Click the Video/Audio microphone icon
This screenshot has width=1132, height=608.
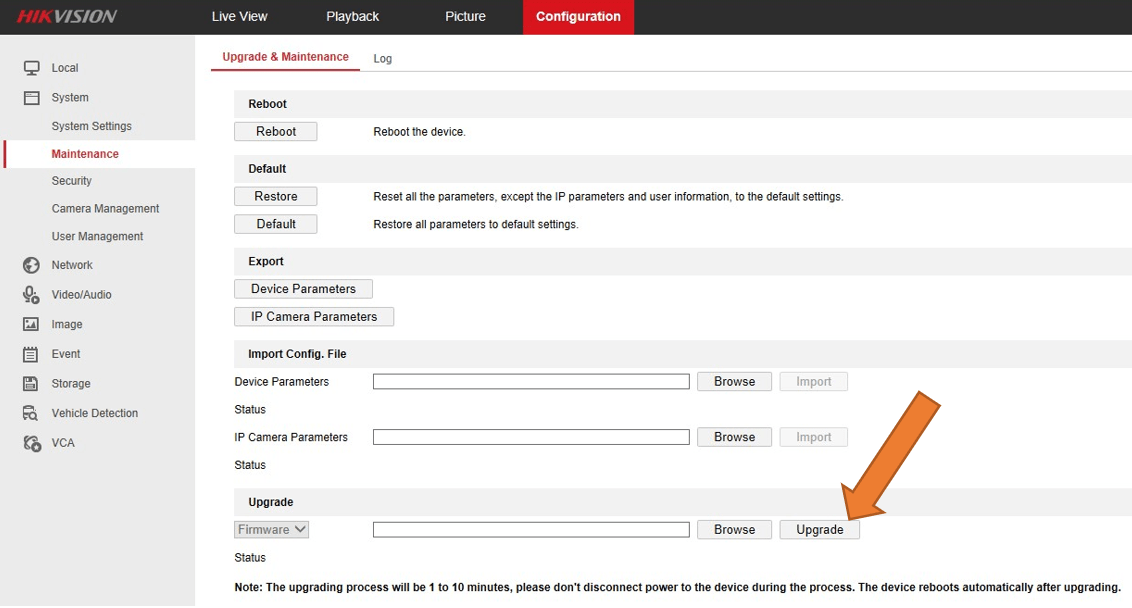coord(31,295)
